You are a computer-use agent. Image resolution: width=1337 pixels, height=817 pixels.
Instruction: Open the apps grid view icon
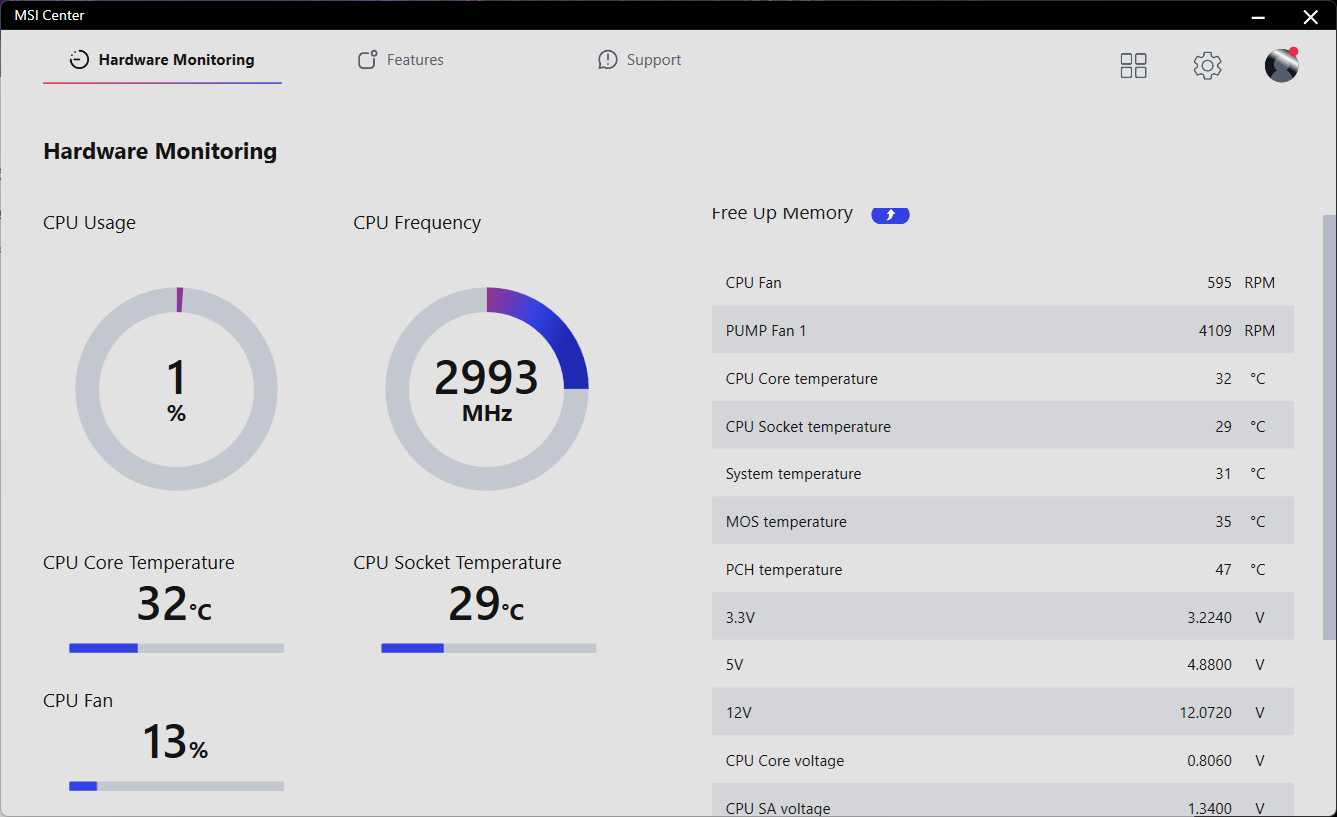pos(1133,66)
